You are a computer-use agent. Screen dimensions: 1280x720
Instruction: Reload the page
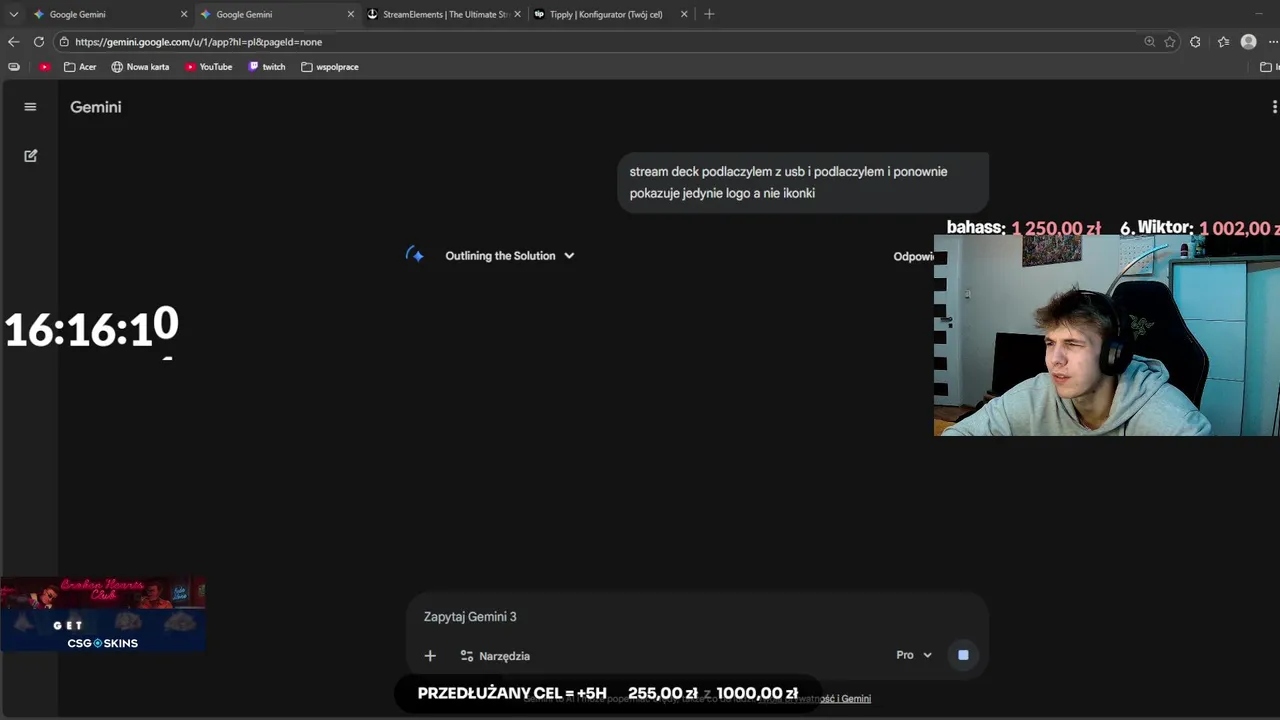[39, 42]
